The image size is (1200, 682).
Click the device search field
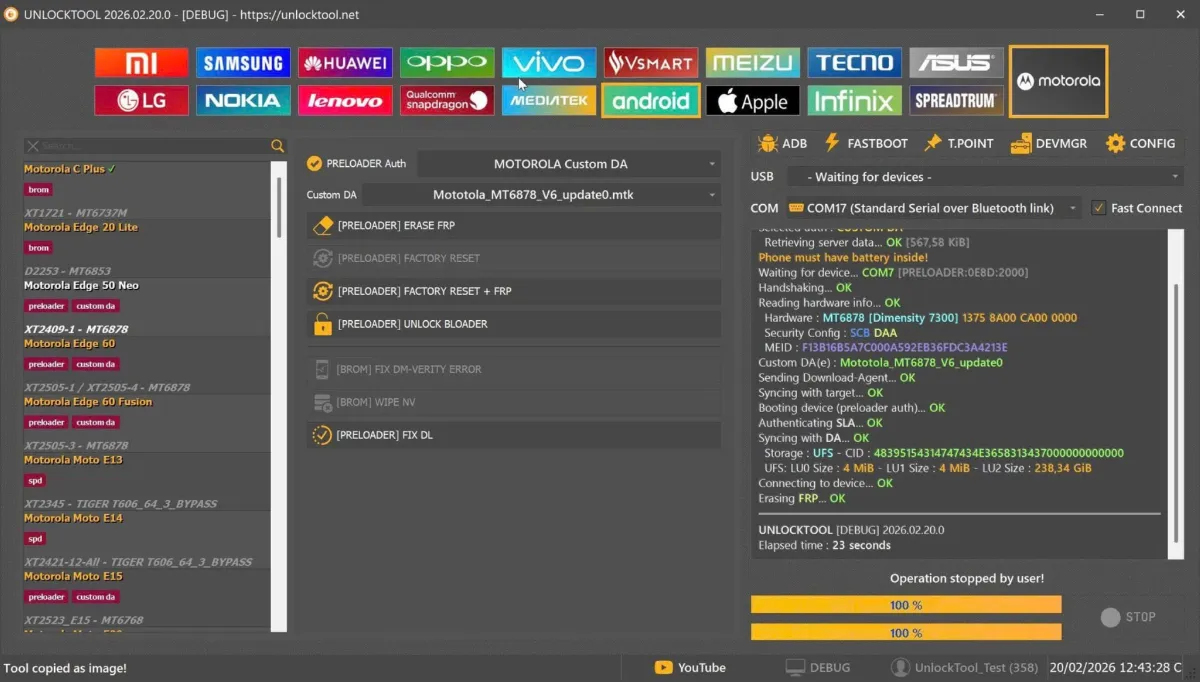coord(148,146)
